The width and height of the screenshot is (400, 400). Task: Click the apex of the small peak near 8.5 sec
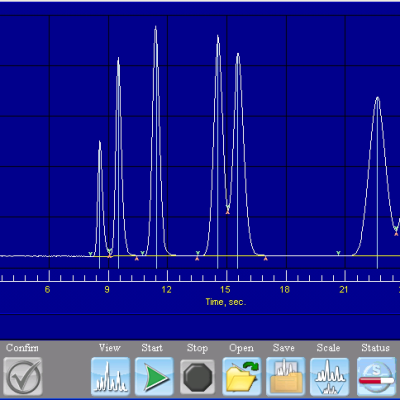point(100,142)
